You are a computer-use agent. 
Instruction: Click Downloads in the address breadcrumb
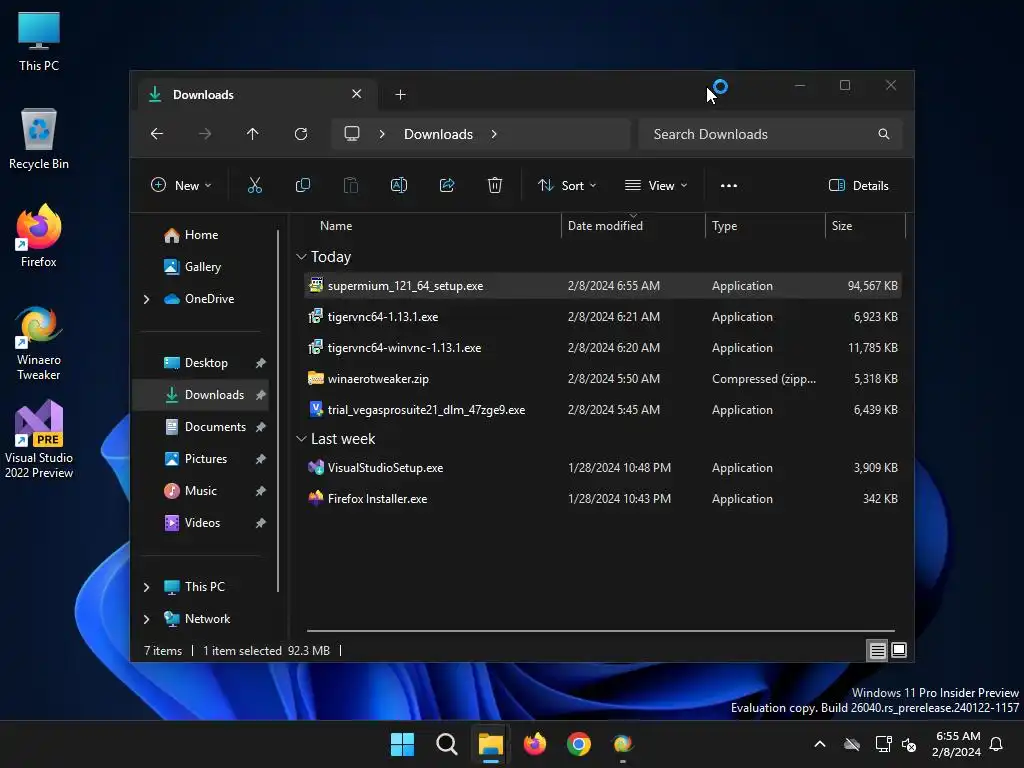pos(438,134)
